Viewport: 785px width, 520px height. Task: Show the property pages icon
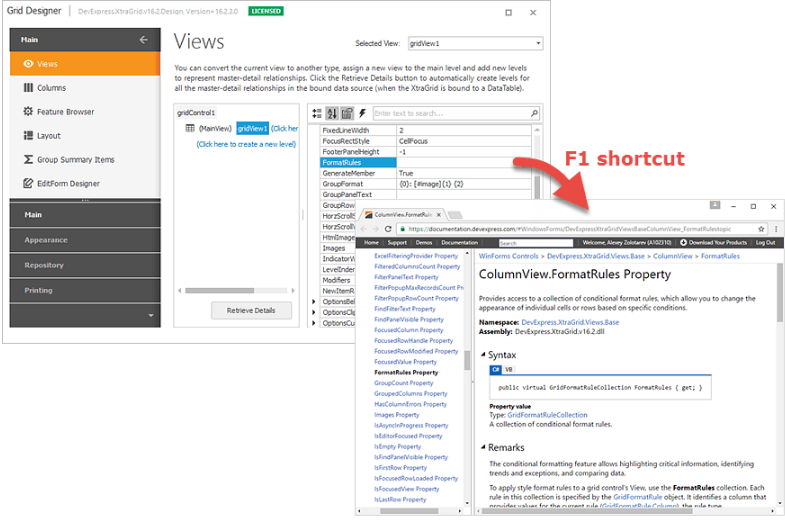pyautogui.click(x=347, y=114)
